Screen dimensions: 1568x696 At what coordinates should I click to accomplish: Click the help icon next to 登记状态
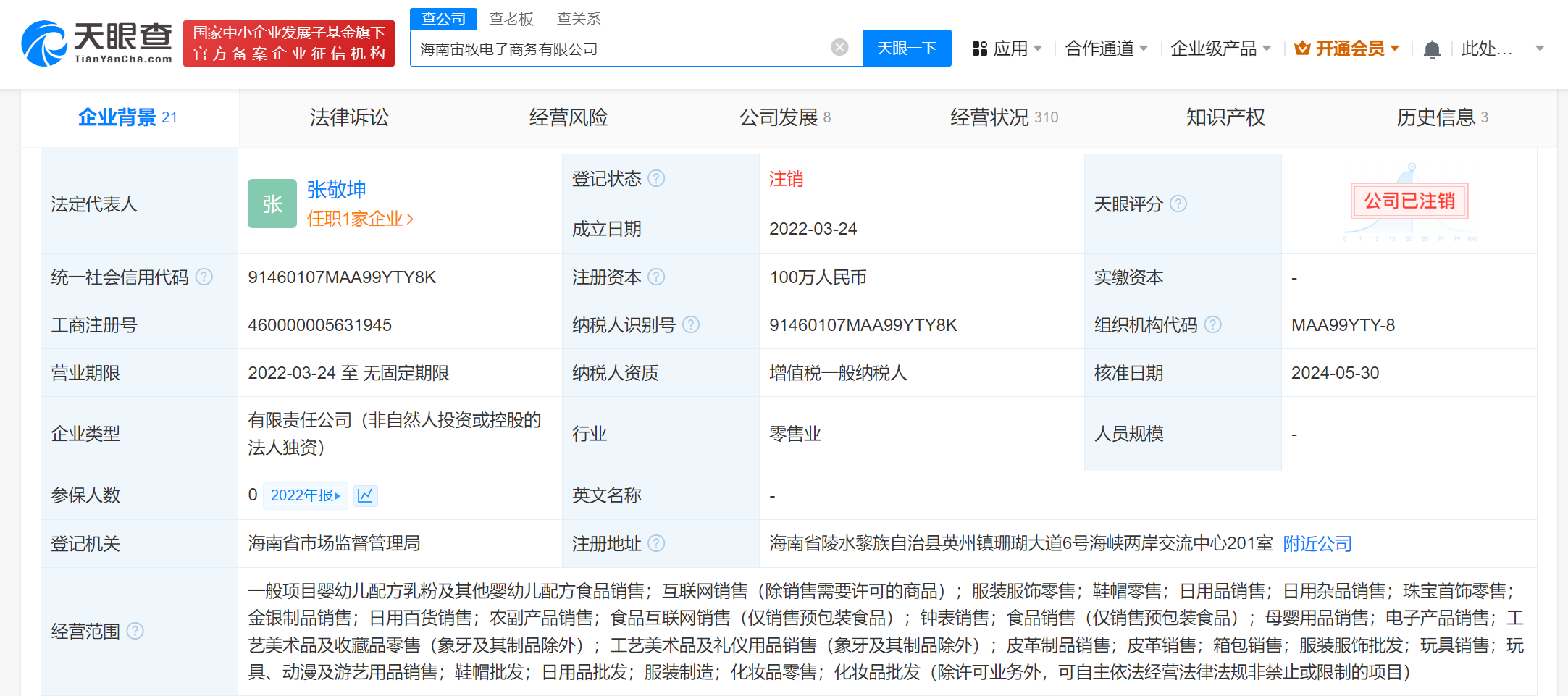click(656, 178)
